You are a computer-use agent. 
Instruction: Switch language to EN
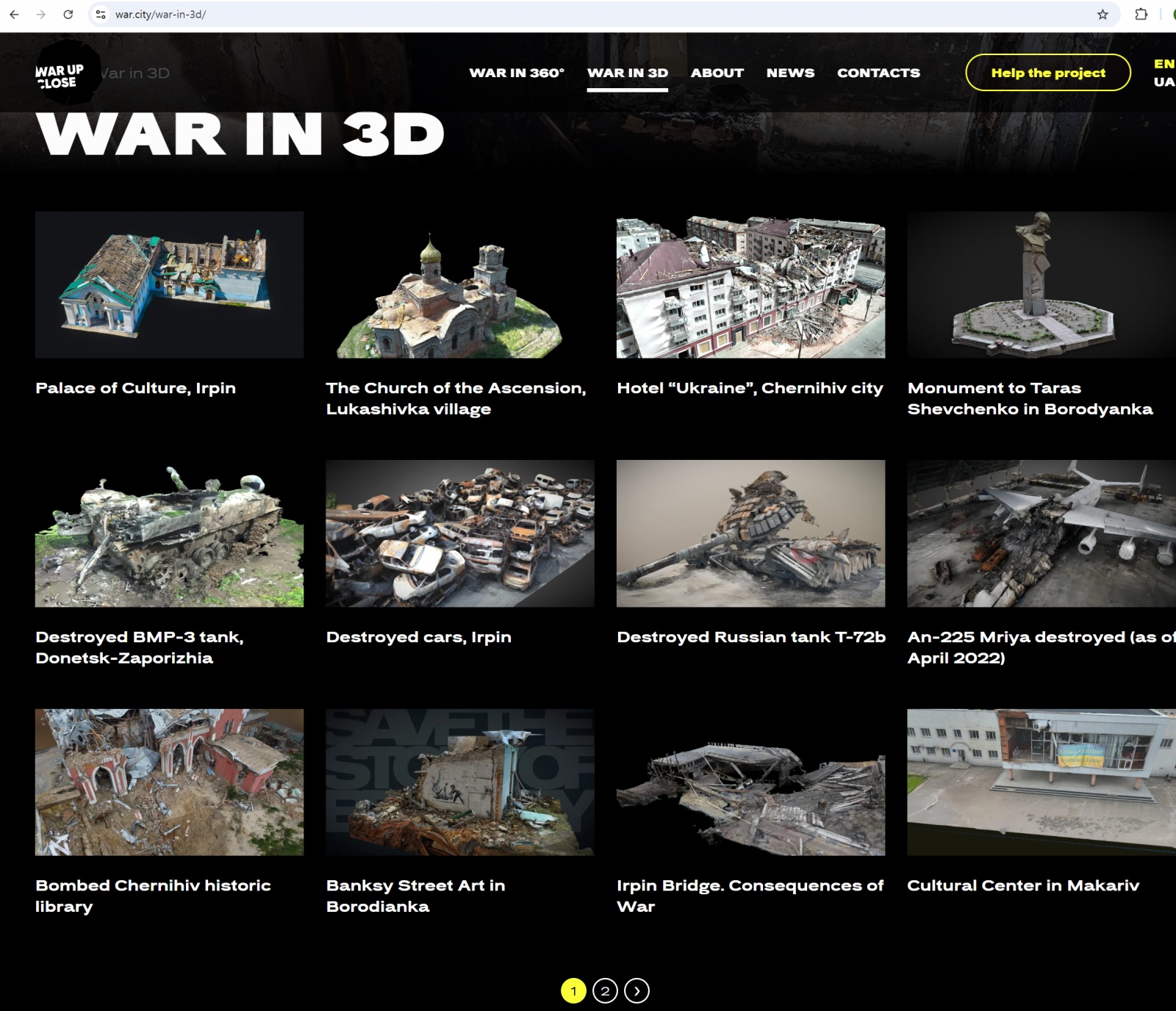tap(1164, 64)
